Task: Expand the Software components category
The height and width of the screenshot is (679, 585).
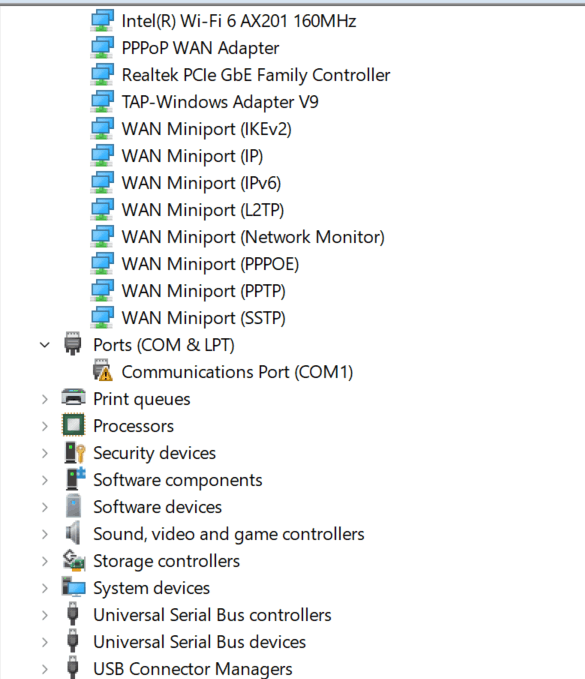Action: pyautogui.click(x=45, y=480)
